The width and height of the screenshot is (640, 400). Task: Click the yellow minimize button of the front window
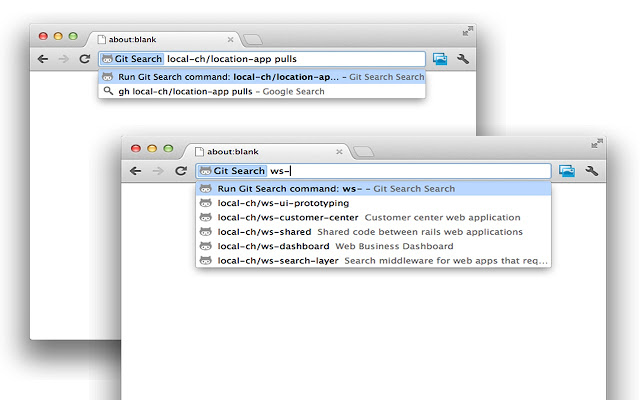pos(152,149)
